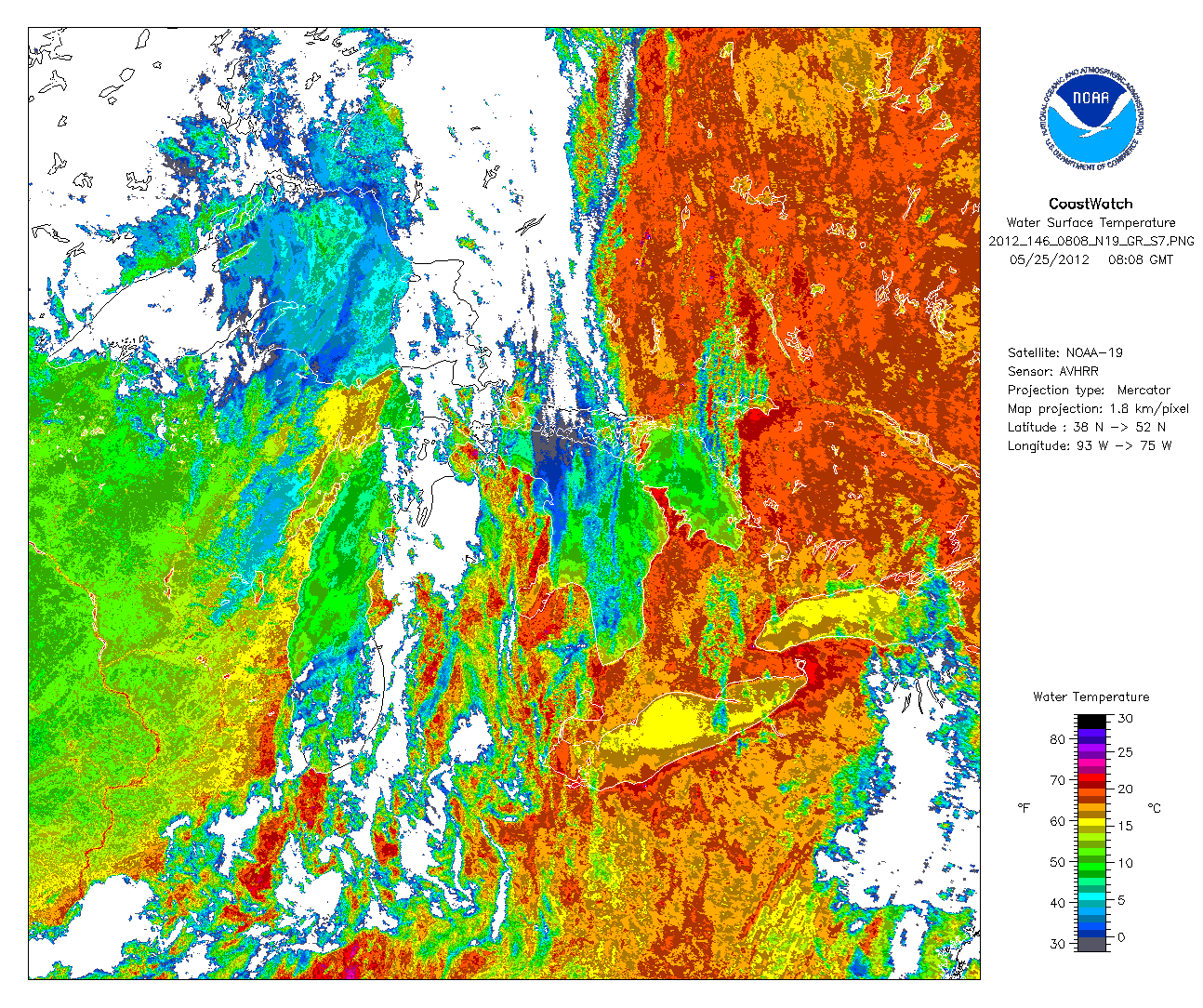Pick the bright yellow swatch in the temperature scale
Image resolution: width=1203 pixels, height=1008 pixels.
click(1091, 822)
